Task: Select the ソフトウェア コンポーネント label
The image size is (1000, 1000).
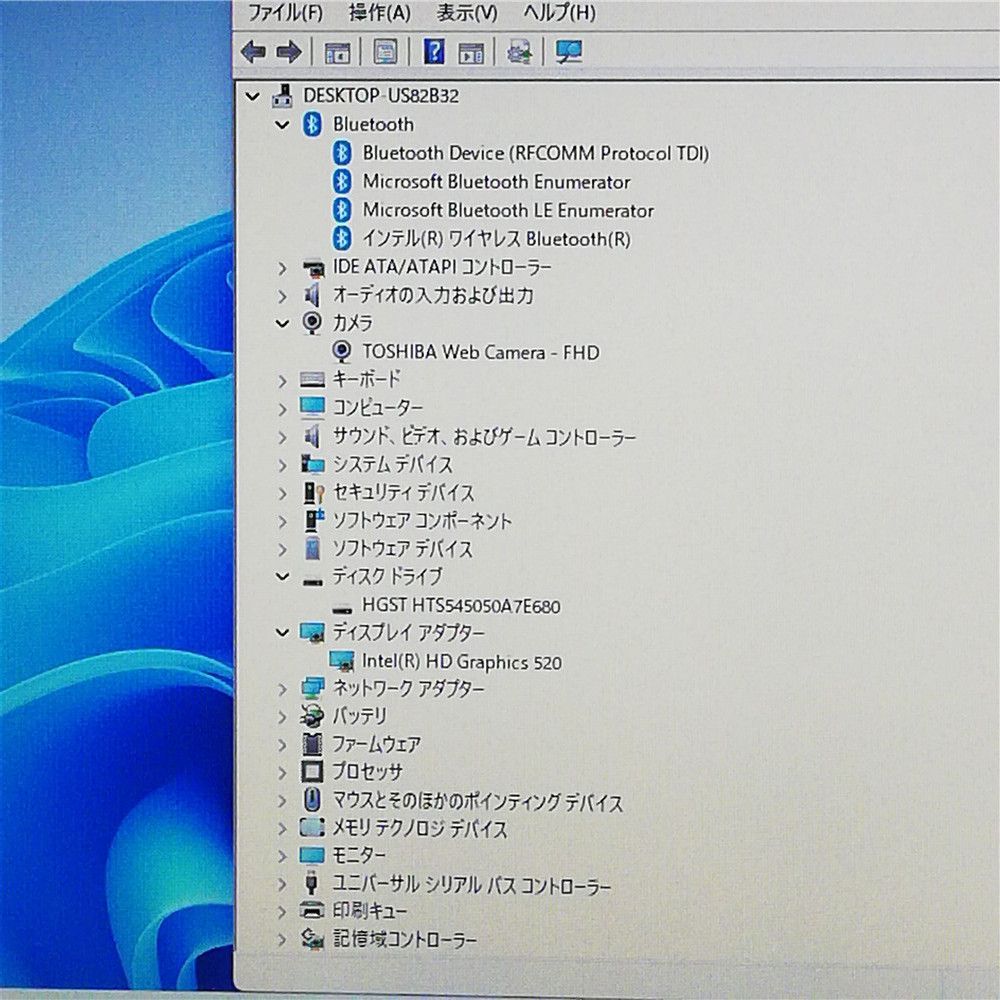Action: click(x=422, y=521)
